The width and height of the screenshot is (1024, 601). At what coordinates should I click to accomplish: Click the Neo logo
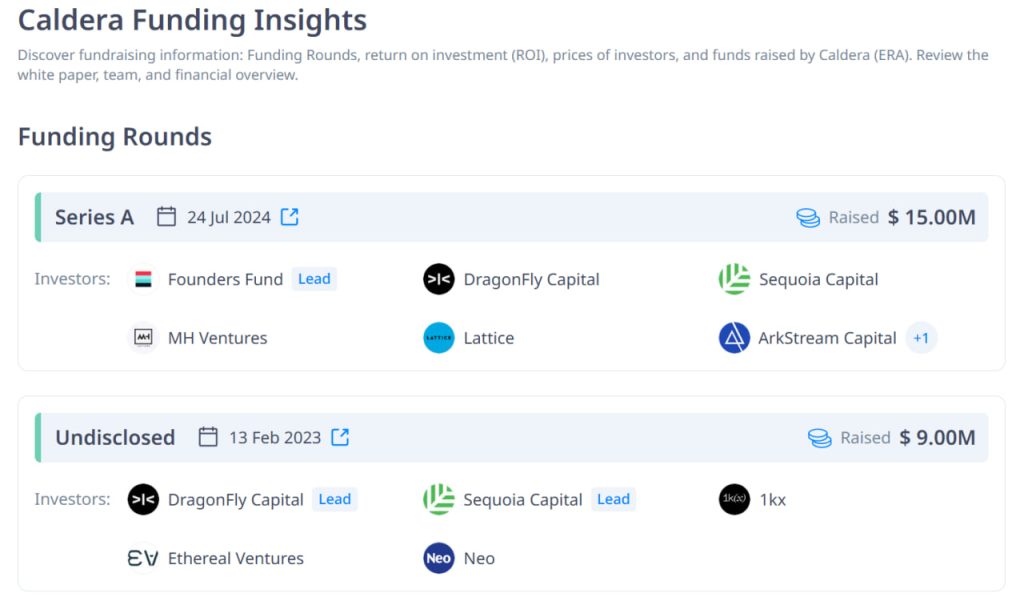(439, 558)
